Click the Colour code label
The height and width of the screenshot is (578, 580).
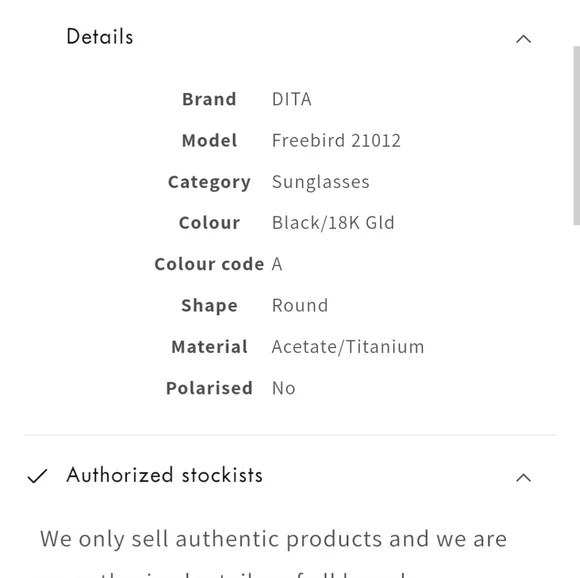pyautogui.click(x=209, y=264)
